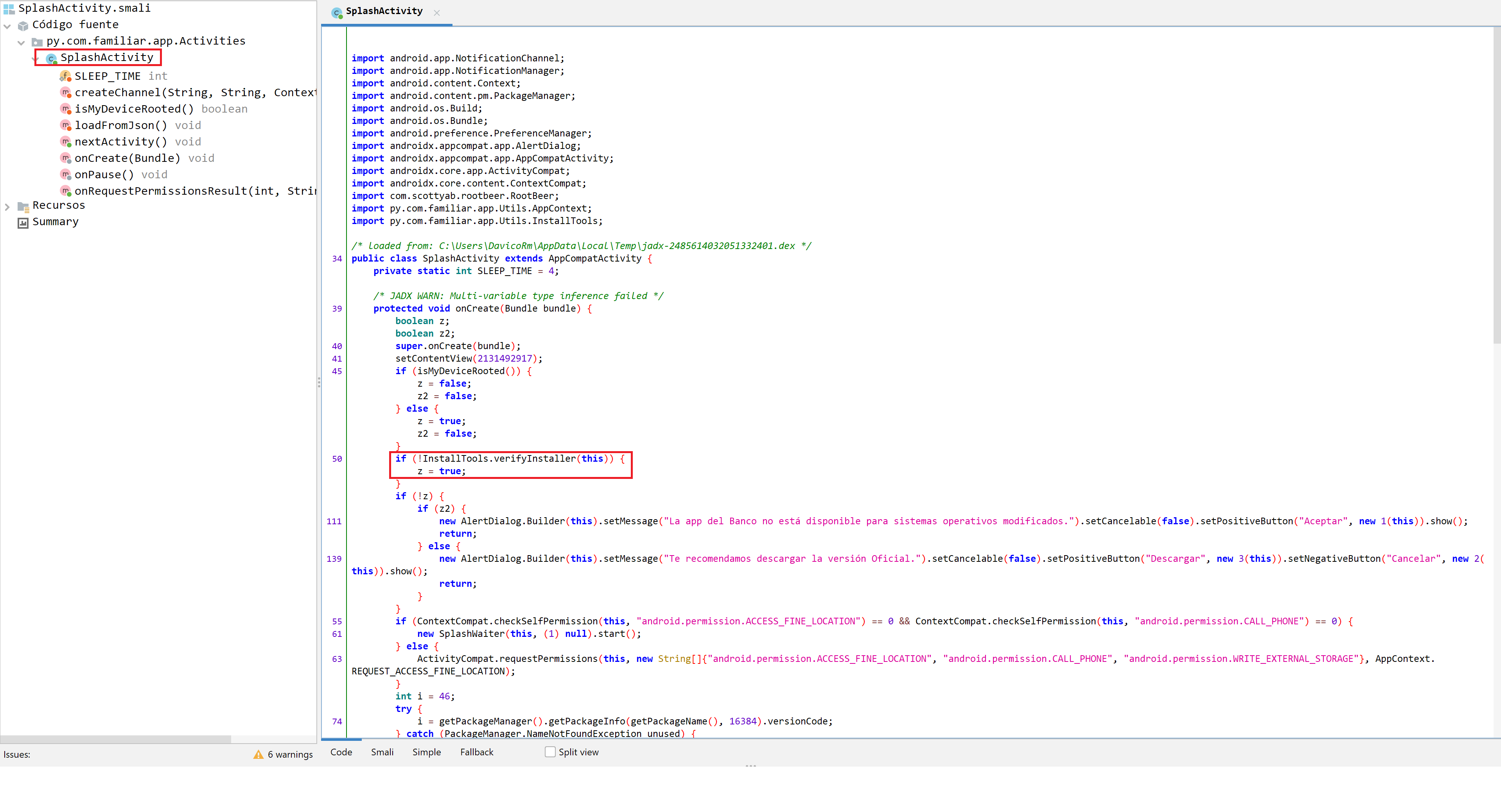Collapse the py.com.familiar.app.Activities package
Screen dimensions: 1501x812
pos(21,42)
